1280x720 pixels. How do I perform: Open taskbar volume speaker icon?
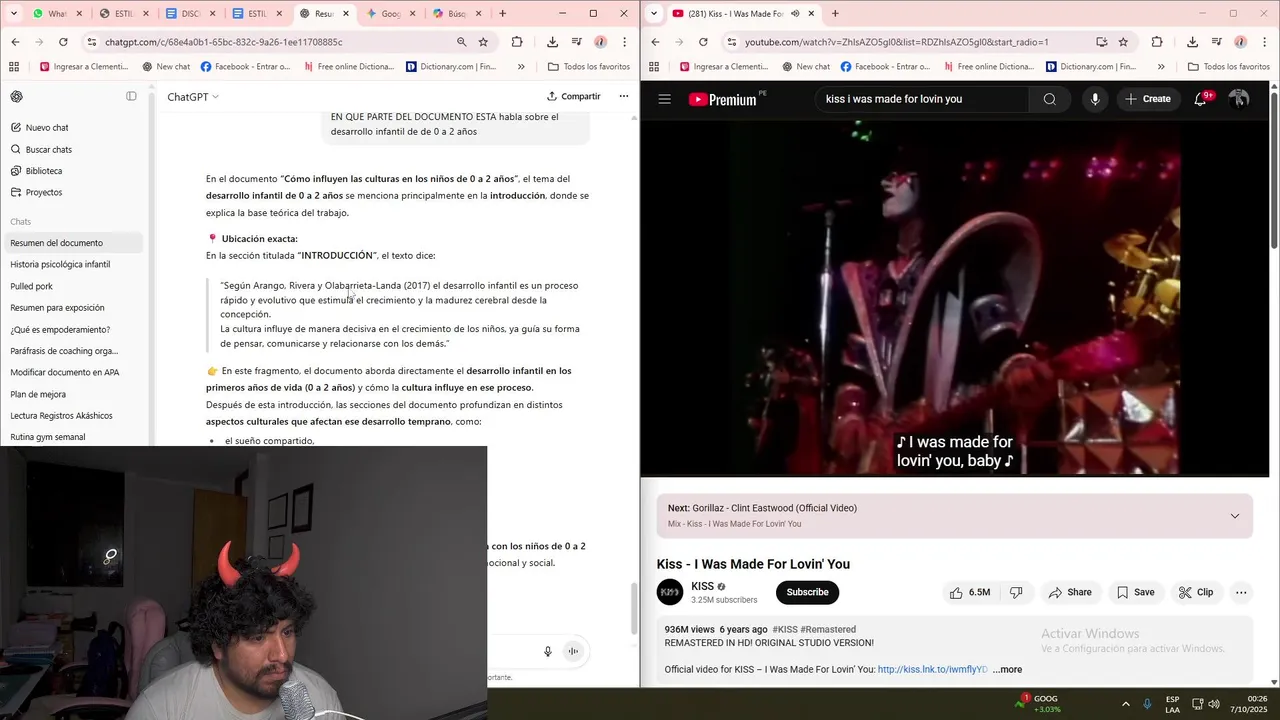(1214, 704)
